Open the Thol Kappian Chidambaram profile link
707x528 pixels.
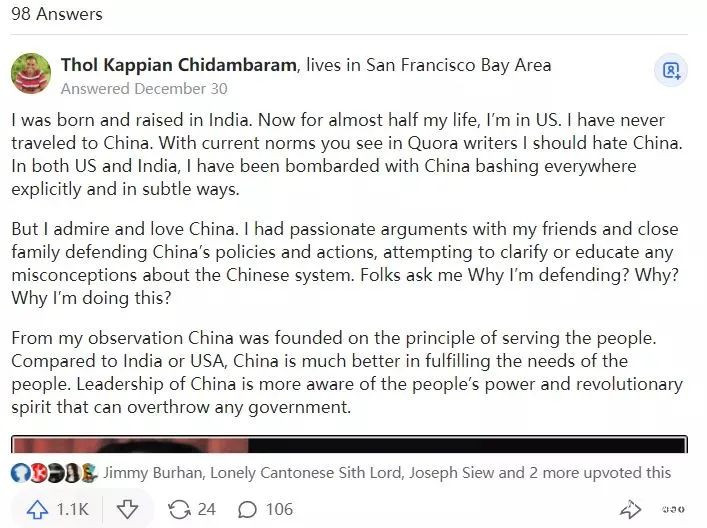[180, 65]
